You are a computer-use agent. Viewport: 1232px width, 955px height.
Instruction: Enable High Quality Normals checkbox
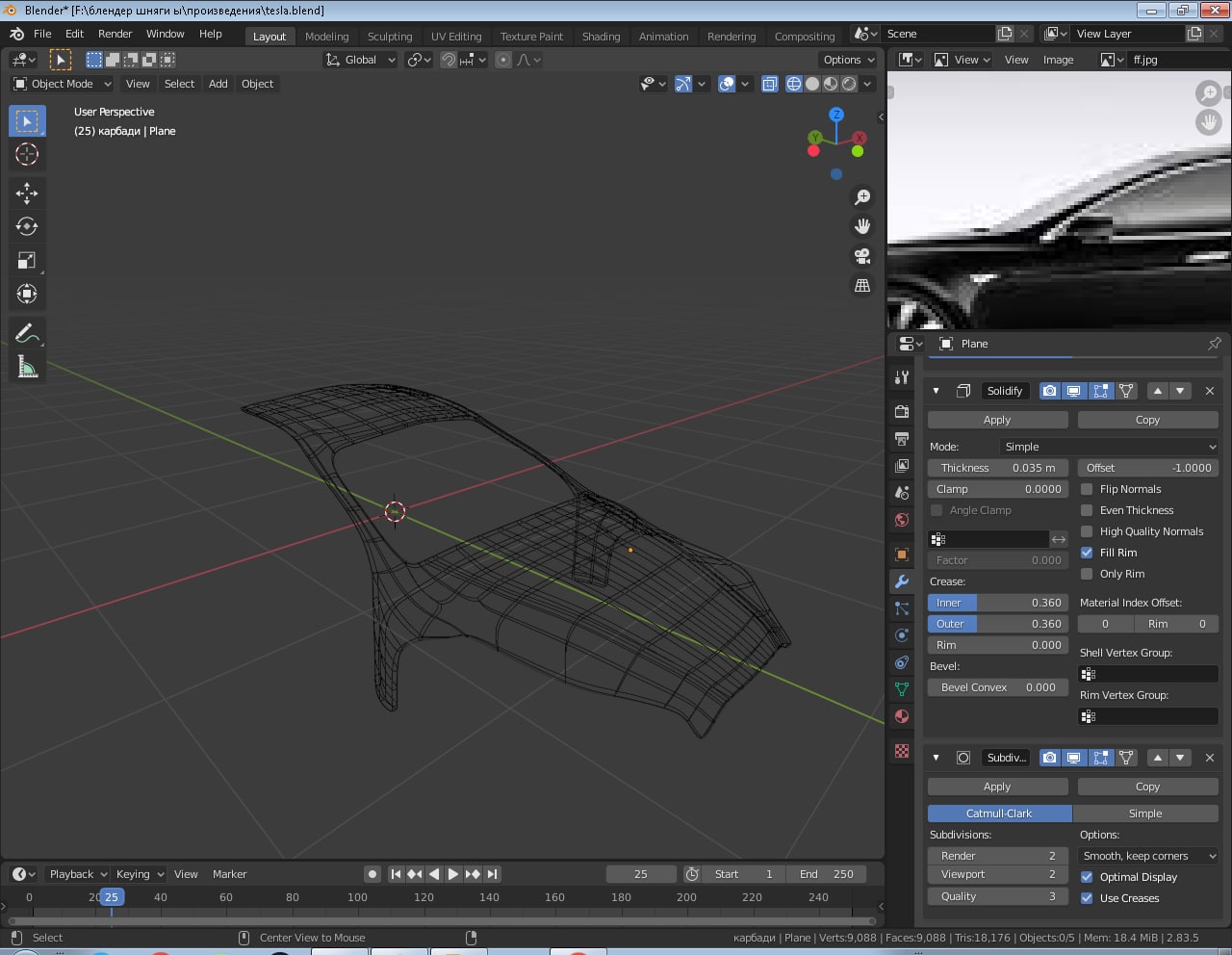pos(1087,531)
